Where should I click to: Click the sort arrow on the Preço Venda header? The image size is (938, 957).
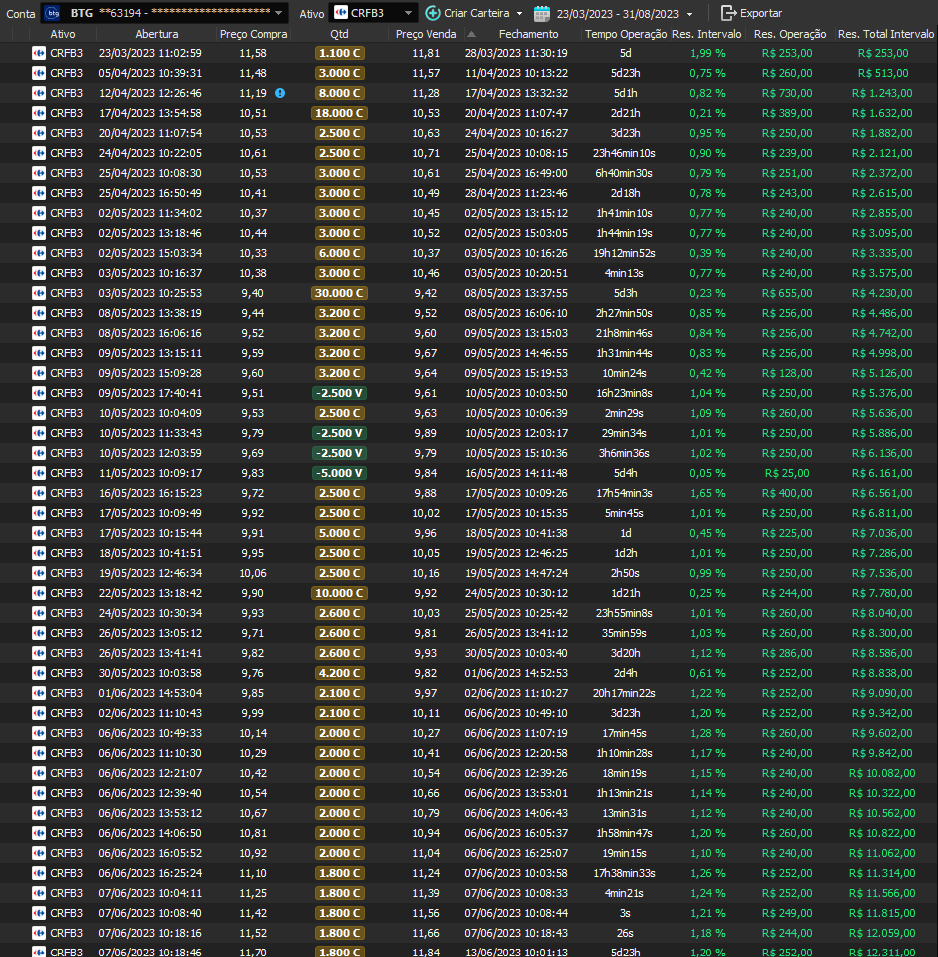pyautogui.click(x=472, y=34)
